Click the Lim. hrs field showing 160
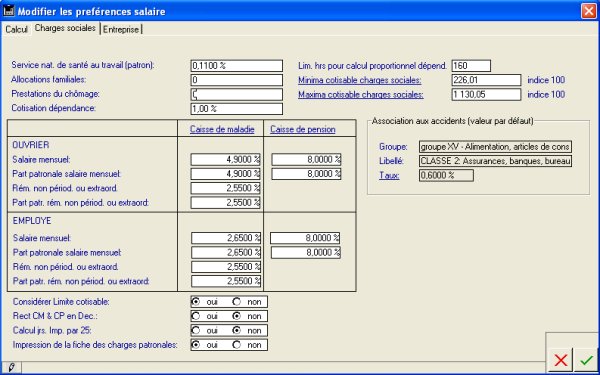This screenshot has height=375, width=600. 471,65
